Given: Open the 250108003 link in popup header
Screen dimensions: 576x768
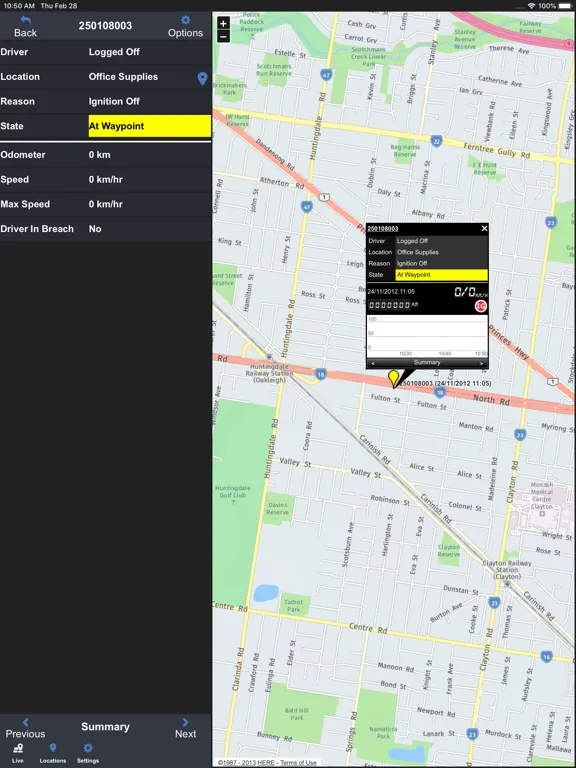Looking at the screenshot, I should click(x=383, y=229).
